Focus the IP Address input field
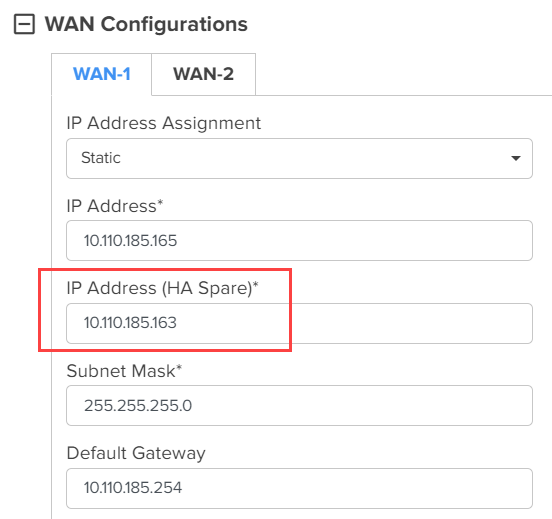The width and height of the screenshot is (552, 519). point(299,240)
